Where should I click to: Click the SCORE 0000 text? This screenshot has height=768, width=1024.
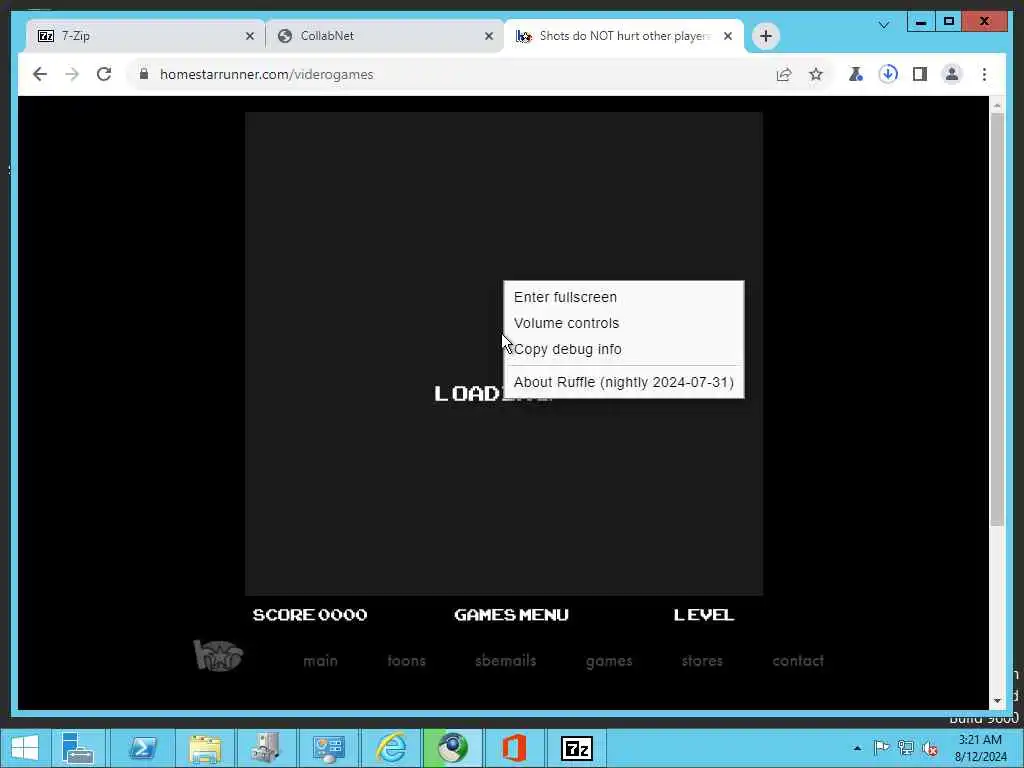pos(310,615)
